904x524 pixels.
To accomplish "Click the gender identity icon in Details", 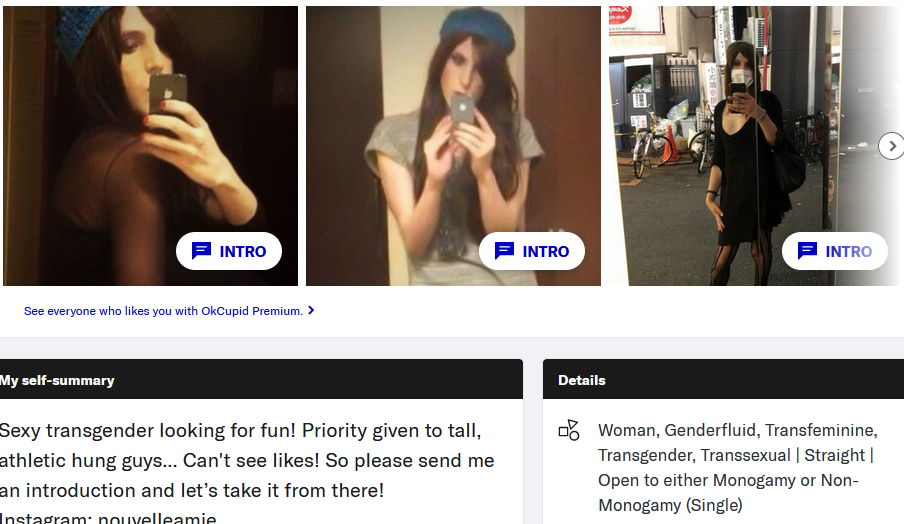I will (568, 430).
